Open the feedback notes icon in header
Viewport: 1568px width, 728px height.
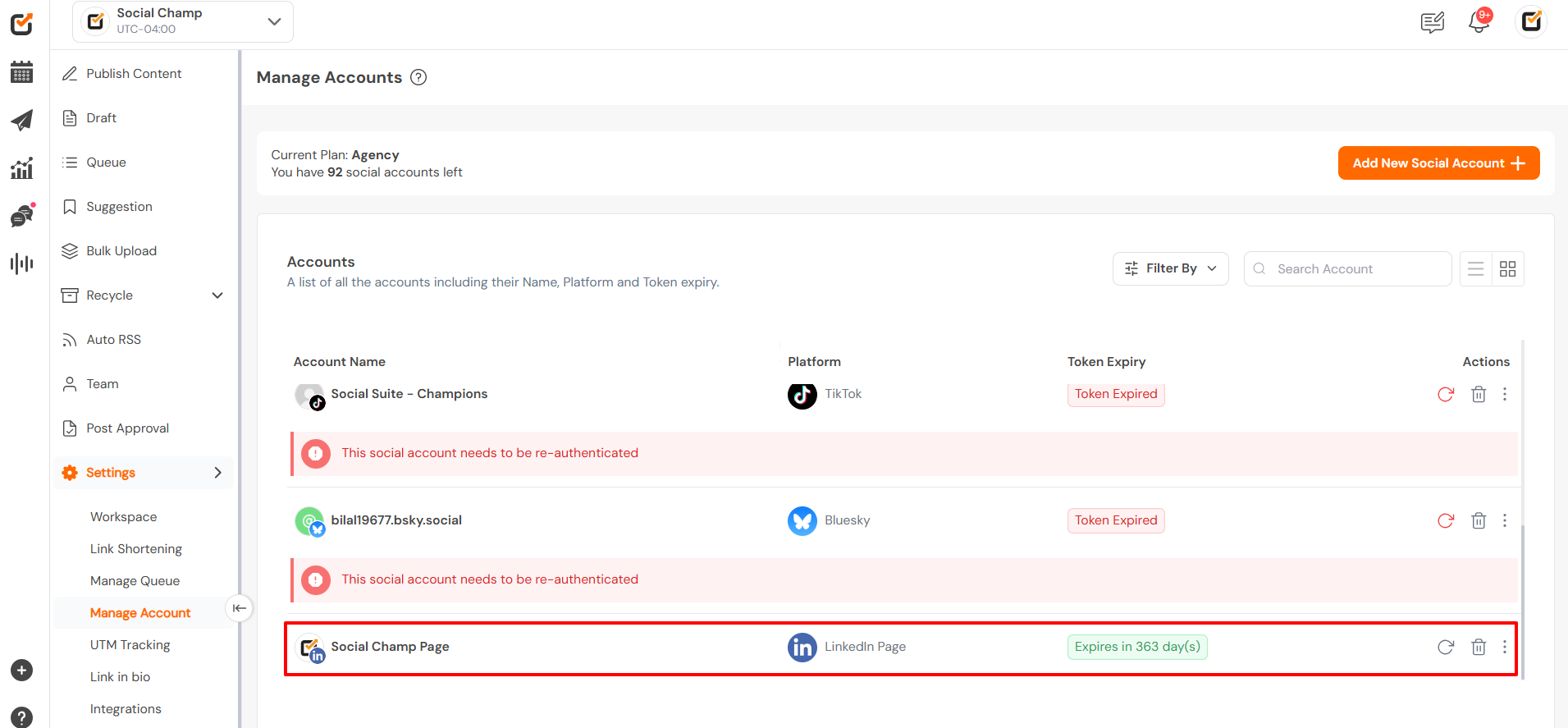(1433, 22)
